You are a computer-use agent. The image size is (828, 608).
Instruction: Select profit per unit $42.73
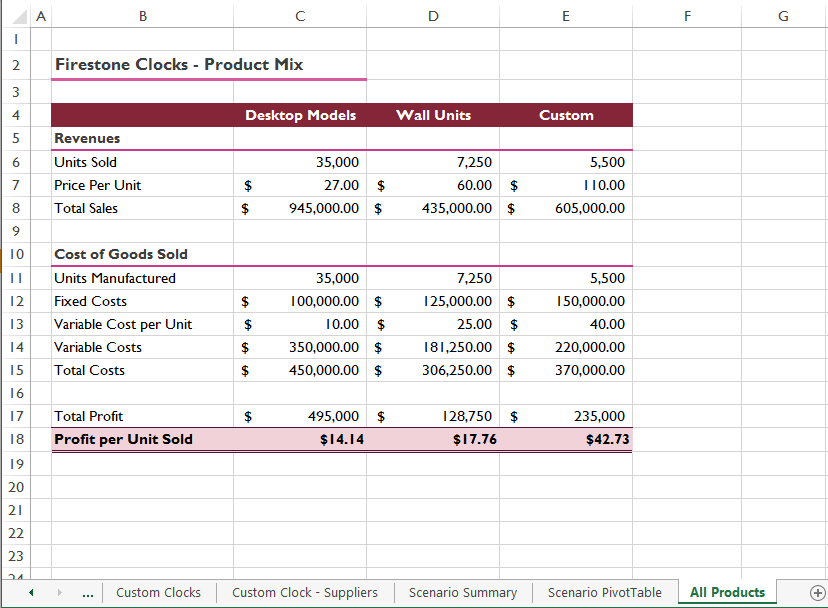566,439
